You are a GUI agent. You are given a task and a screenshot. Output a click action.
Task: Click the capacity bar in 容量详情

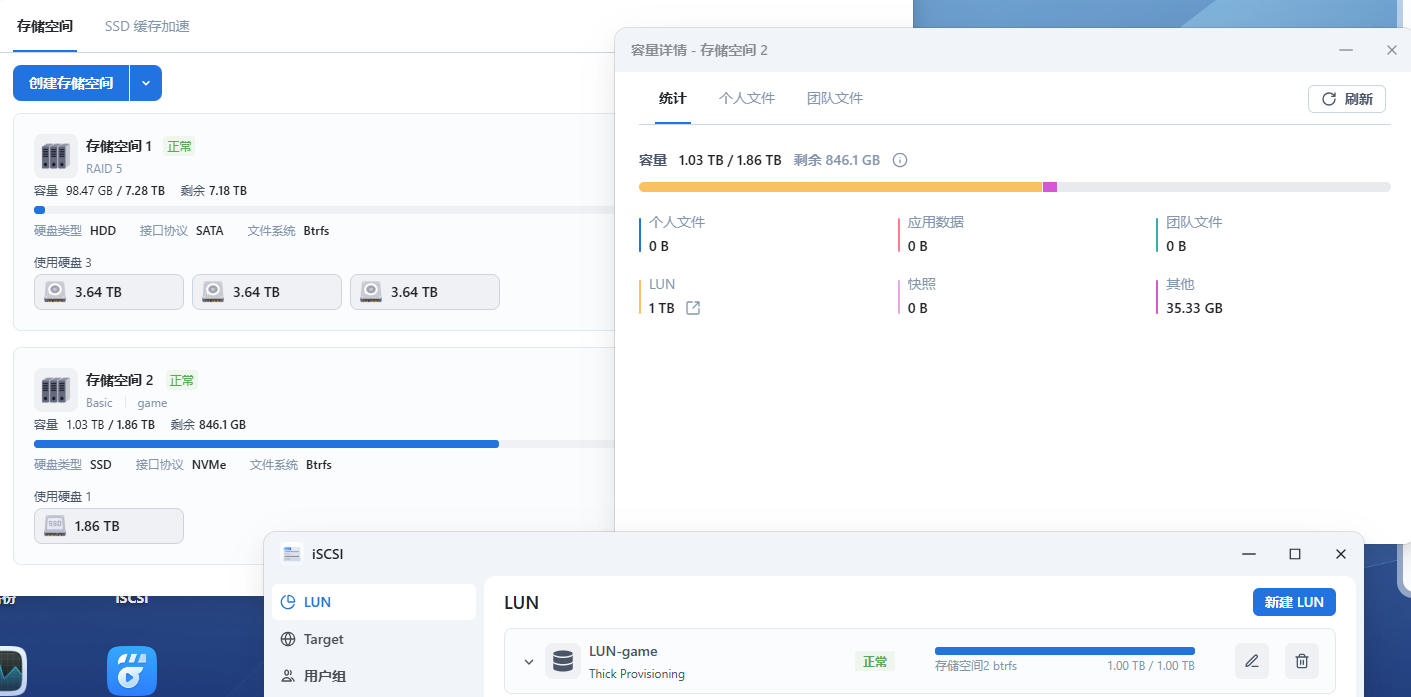[1015, 187]
